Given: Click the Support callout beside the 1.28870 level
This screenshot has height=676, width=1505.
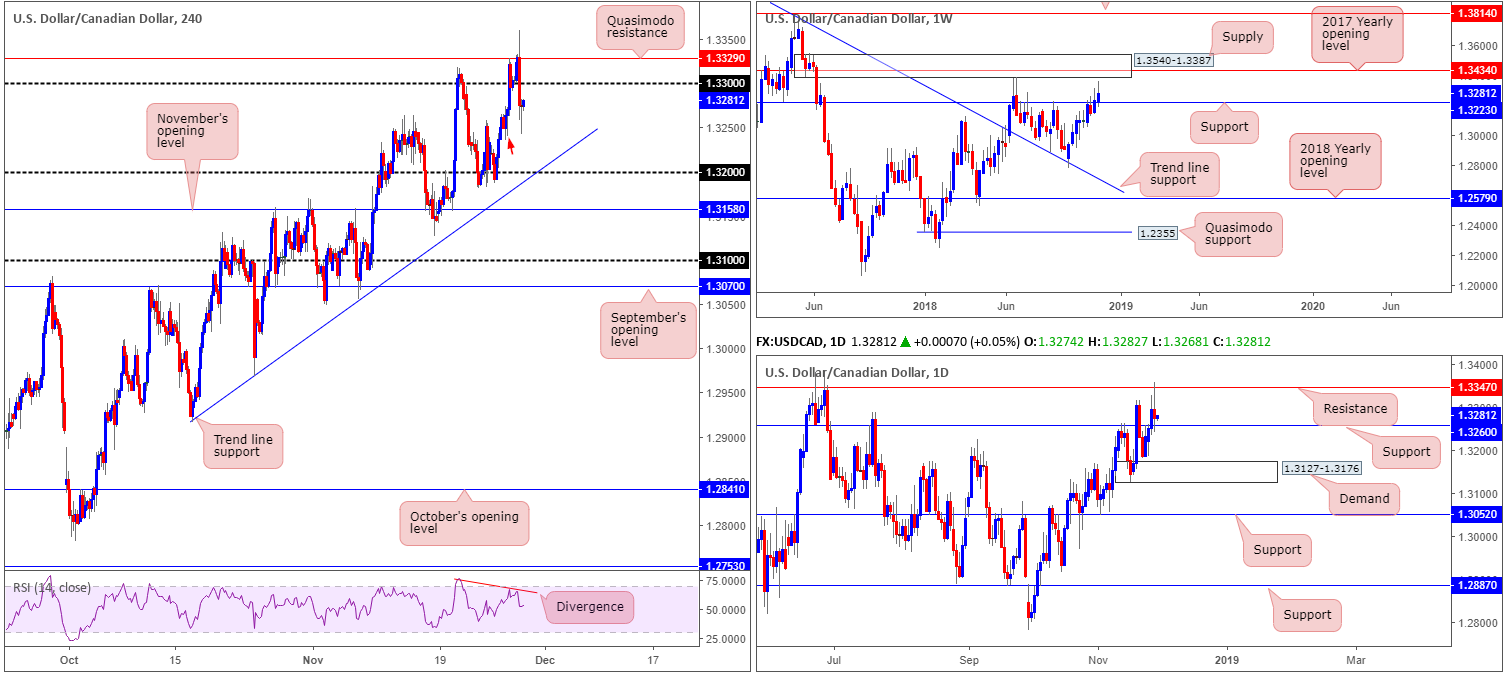Looking at the screenshot, I should pyautogui.click(x=1307, y=614).
